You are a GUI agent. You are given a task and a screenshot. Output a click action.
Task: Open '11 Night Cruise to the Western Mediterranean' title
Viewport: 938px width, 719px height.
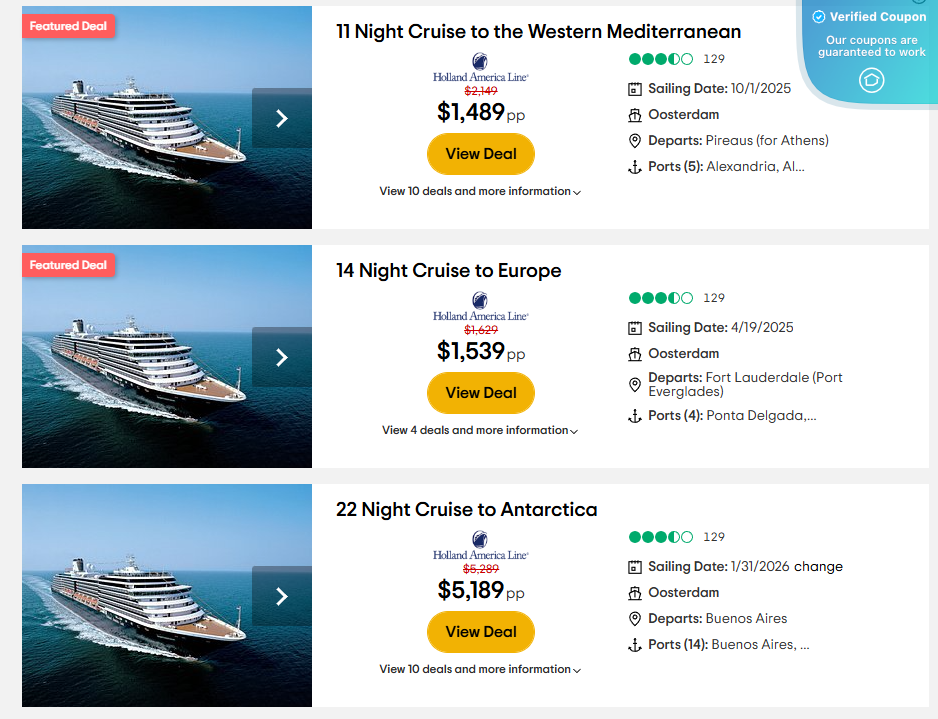[x=538, y=32]
